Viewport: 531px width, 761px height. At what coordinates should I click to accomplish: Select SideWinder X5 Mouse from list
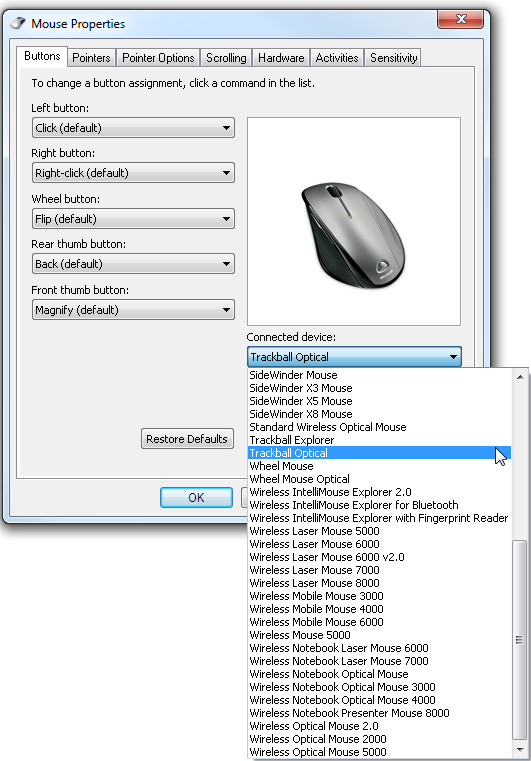click(x=300, y=401)
